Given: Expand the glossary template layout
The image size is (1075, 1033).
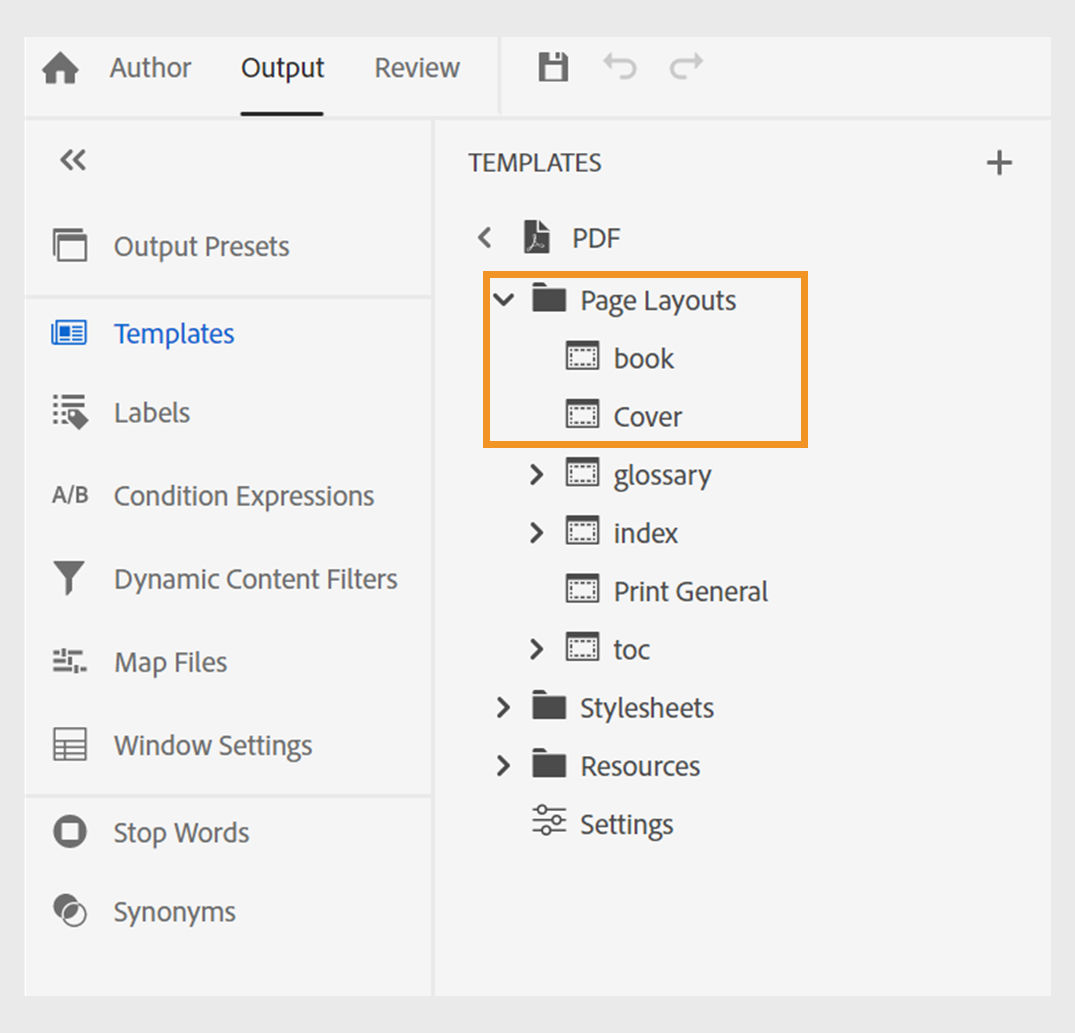Looking at the screenshot, I should [537, 474].
